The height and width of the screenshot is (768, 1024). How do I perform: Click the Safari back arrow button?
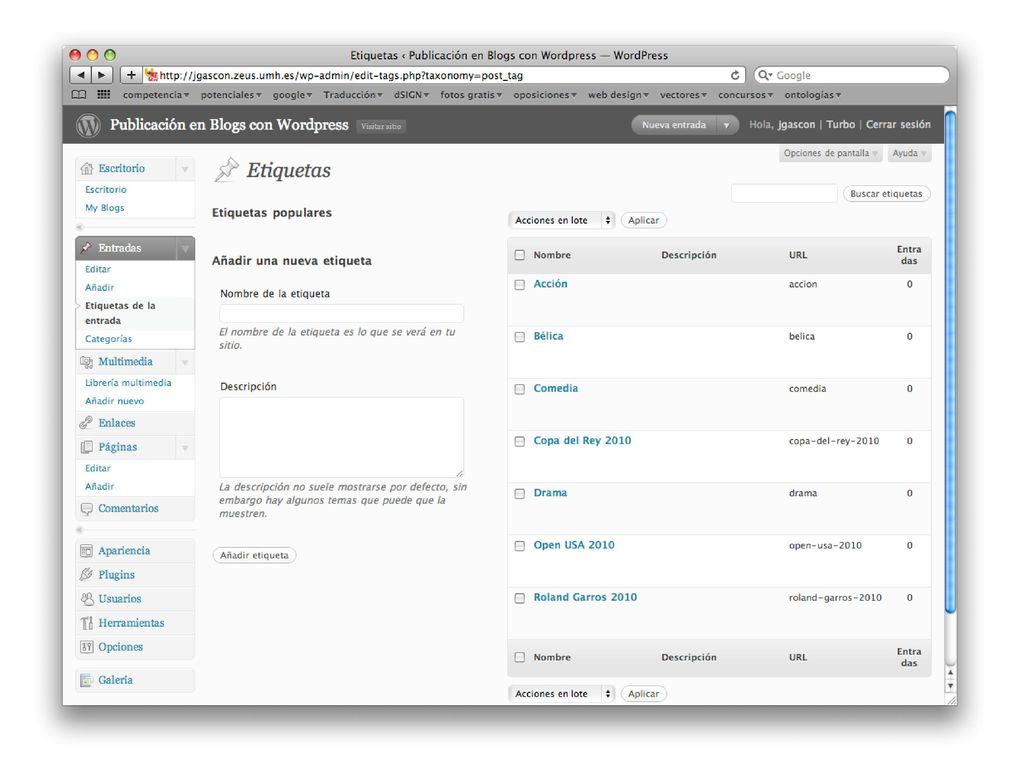coord(80,75)
